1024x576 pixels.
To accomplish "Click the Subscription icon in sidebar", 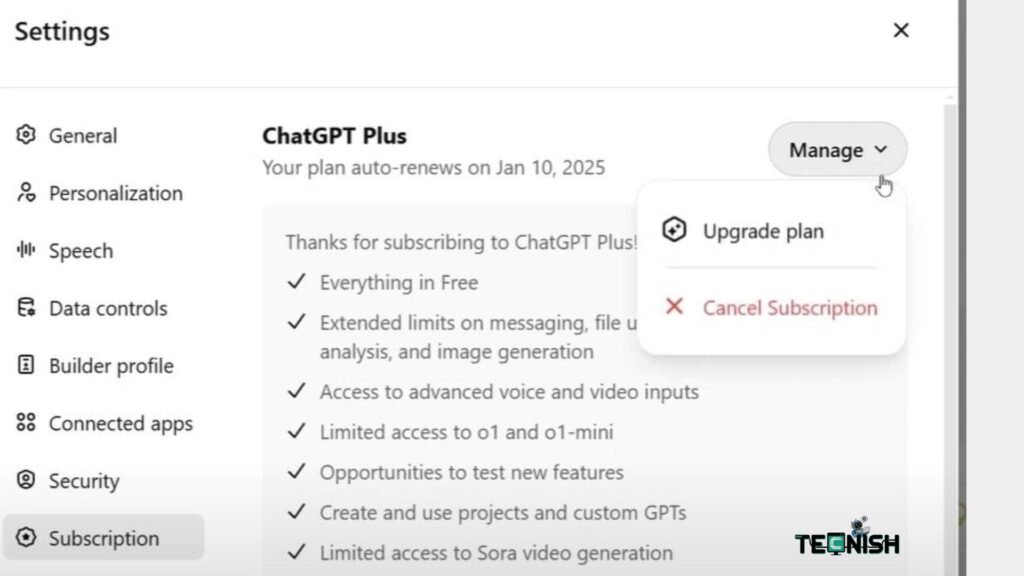I will pyautogui.click(x=26, y=538).
